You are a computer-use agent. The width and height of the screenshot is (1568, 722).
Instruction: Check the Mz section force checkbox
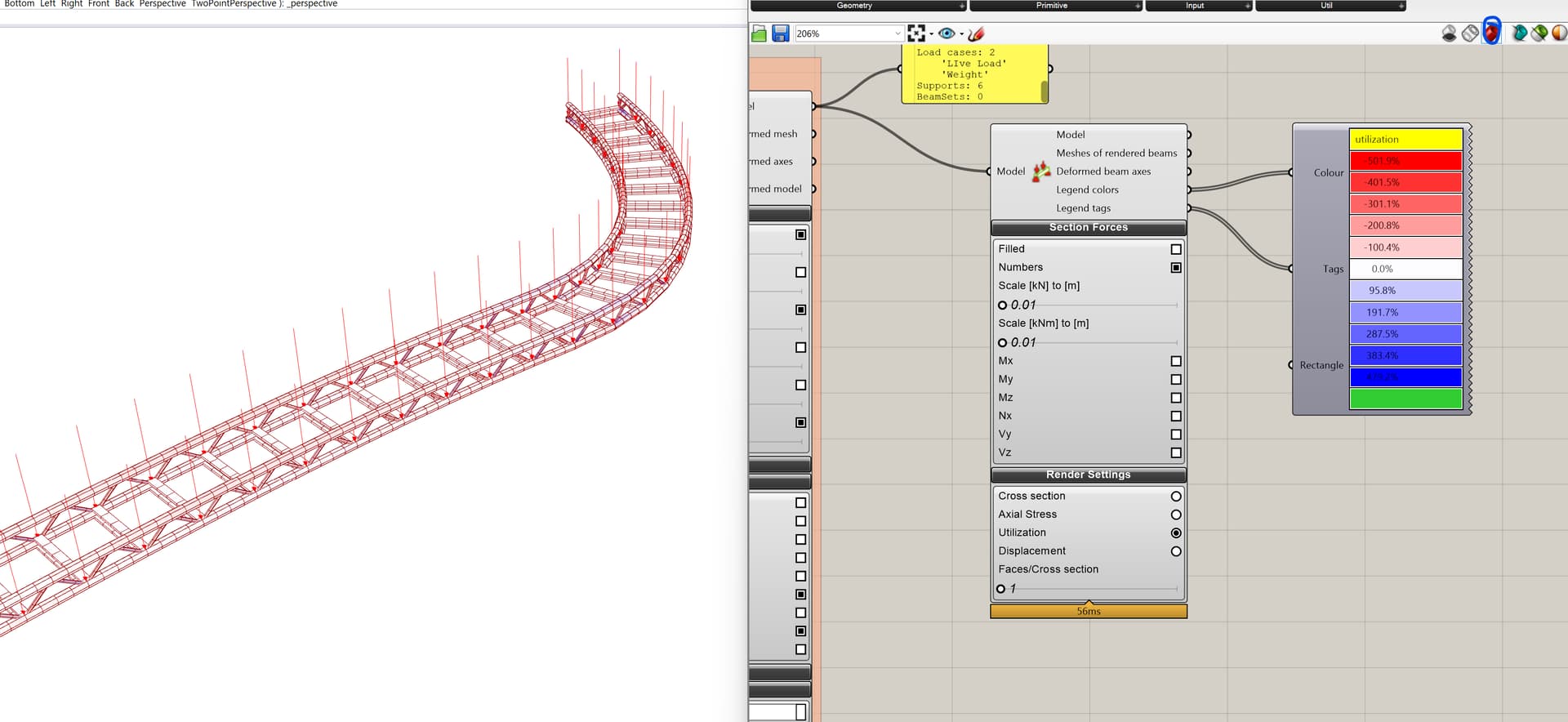pos(1176,398)
